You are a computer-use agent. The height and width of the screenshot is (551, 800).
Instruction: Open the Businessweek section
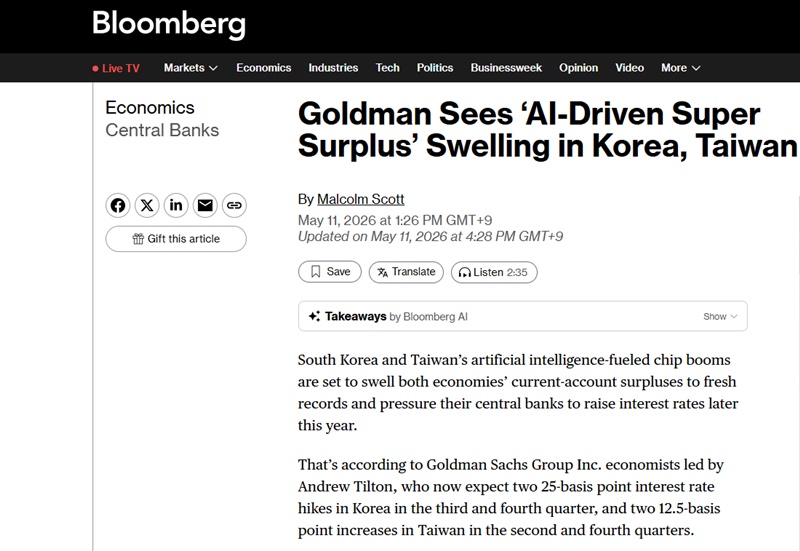point(506,68)
